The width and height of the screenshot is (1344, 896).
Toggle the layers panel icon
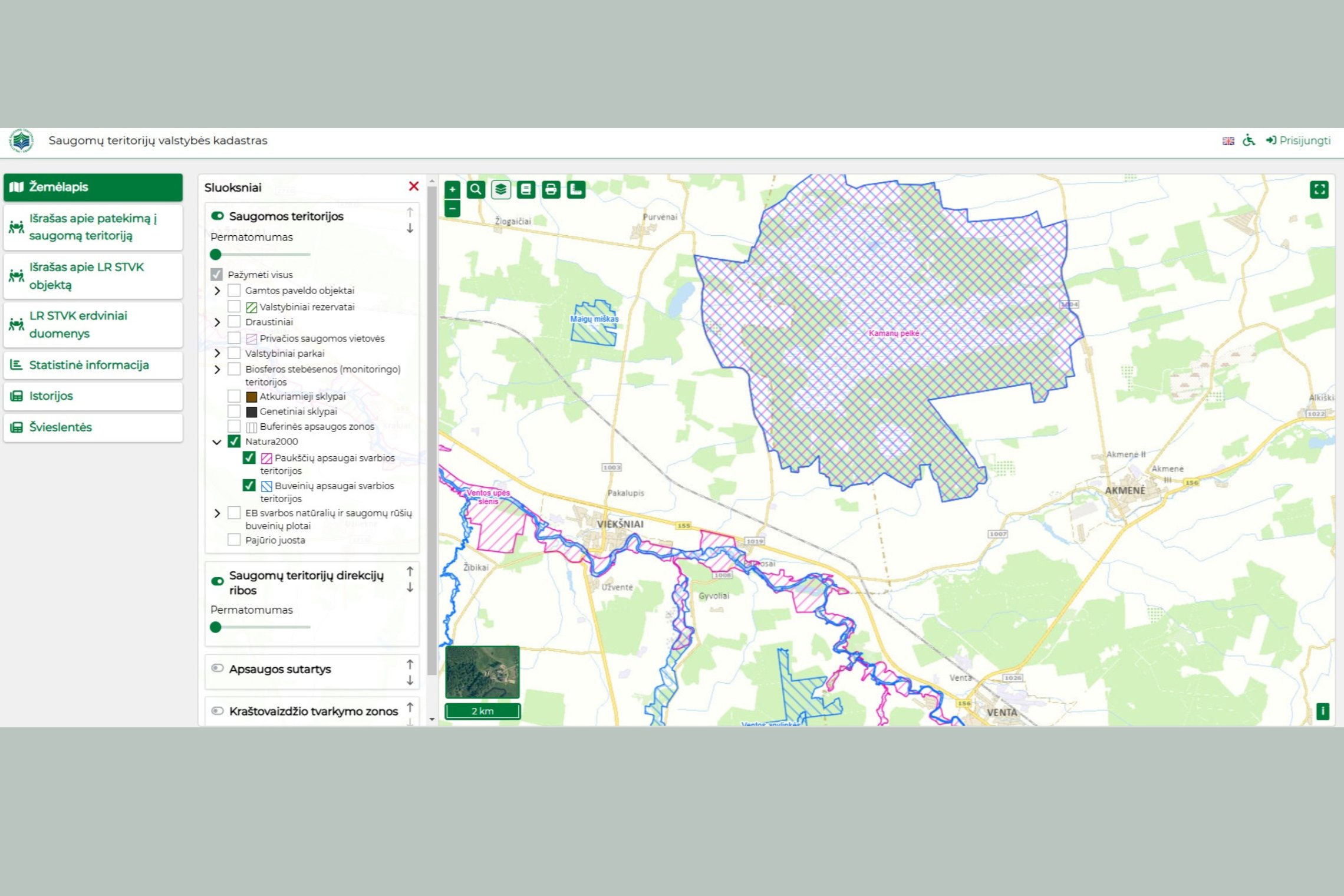pyautogui.click(x=501, y=189)
